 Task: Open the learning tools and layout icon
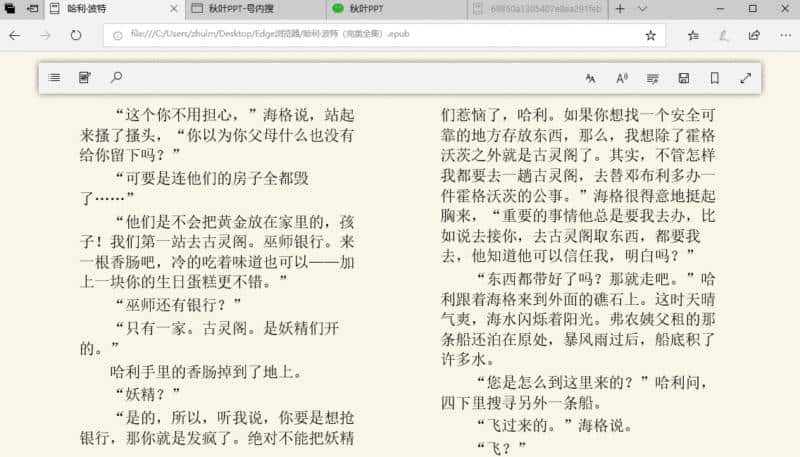(x=653, y=79)
